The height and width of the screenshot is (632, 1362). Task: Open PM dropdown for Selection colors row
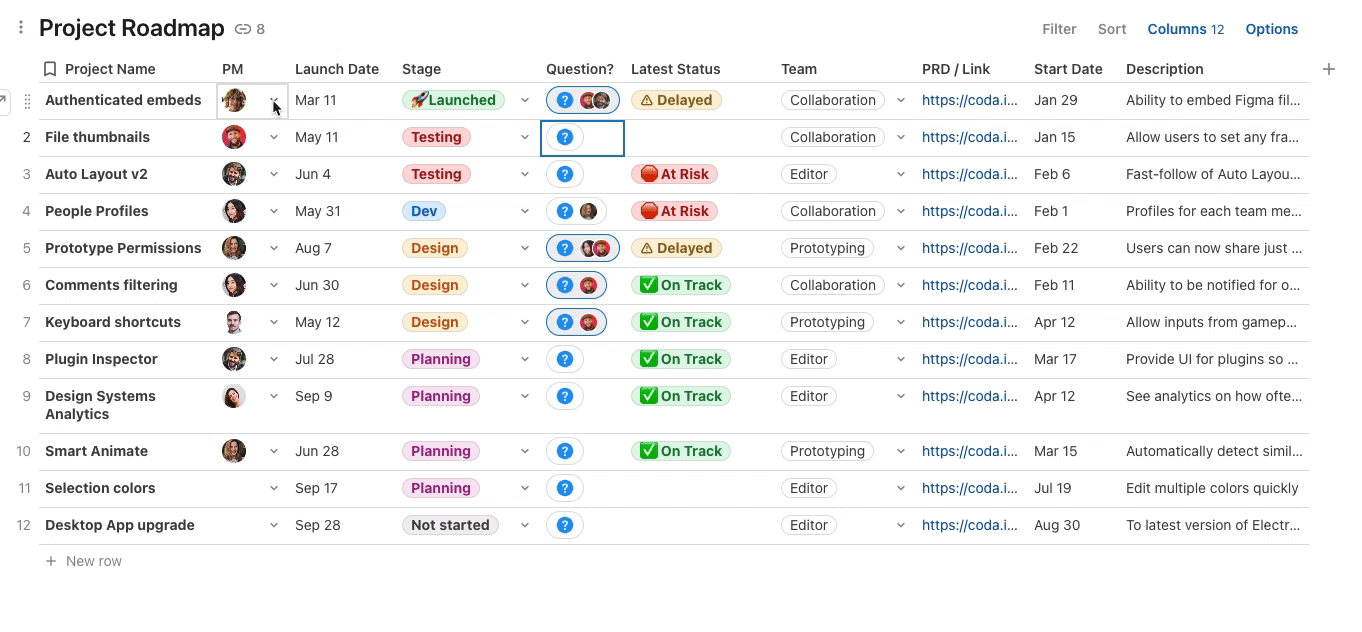tap(274, 489)
